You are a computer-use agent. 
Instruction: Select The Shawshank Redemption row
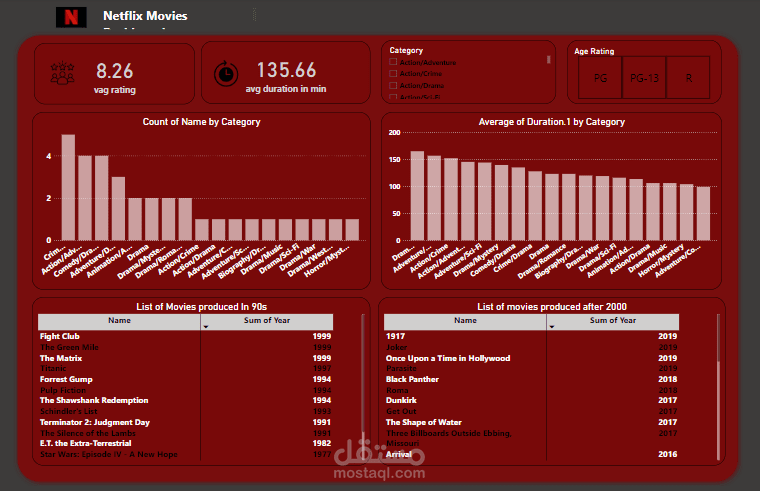[186, 401]
